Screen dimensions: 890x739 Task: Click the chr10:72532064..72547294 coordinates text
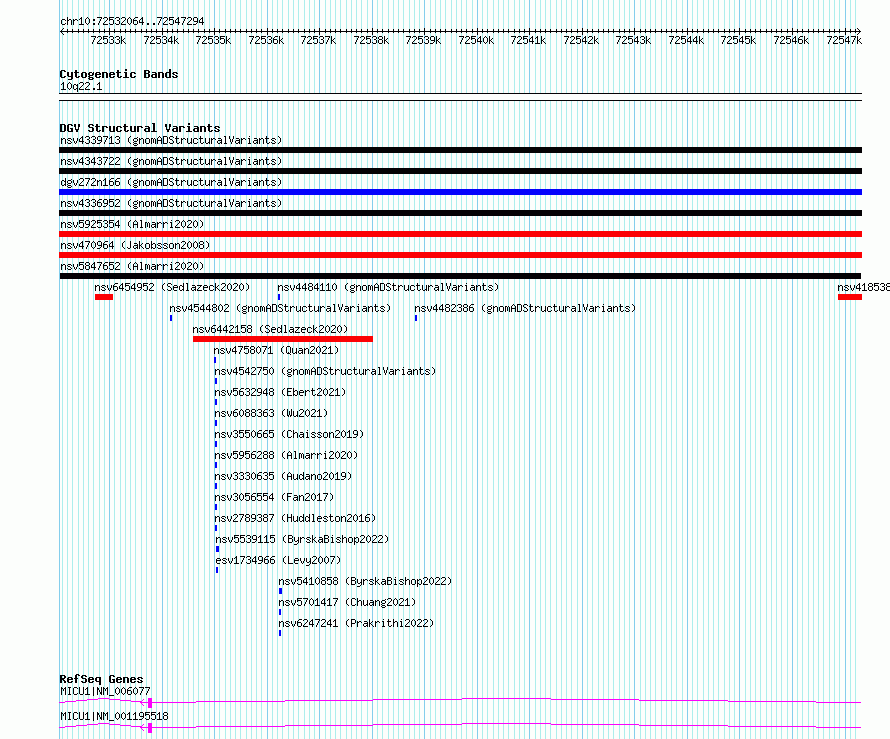point(132,21)
